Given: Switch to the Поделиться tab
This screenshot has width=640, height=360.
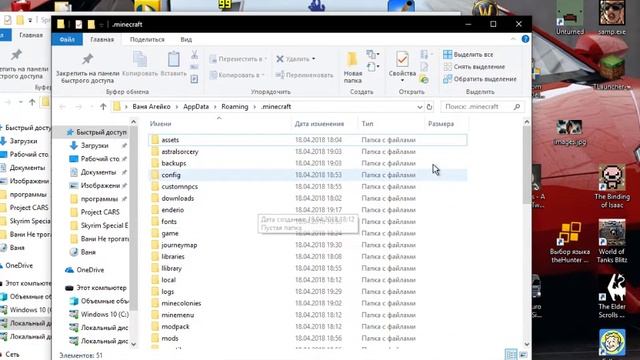Looking at the screenshot, I should point(147,40).
